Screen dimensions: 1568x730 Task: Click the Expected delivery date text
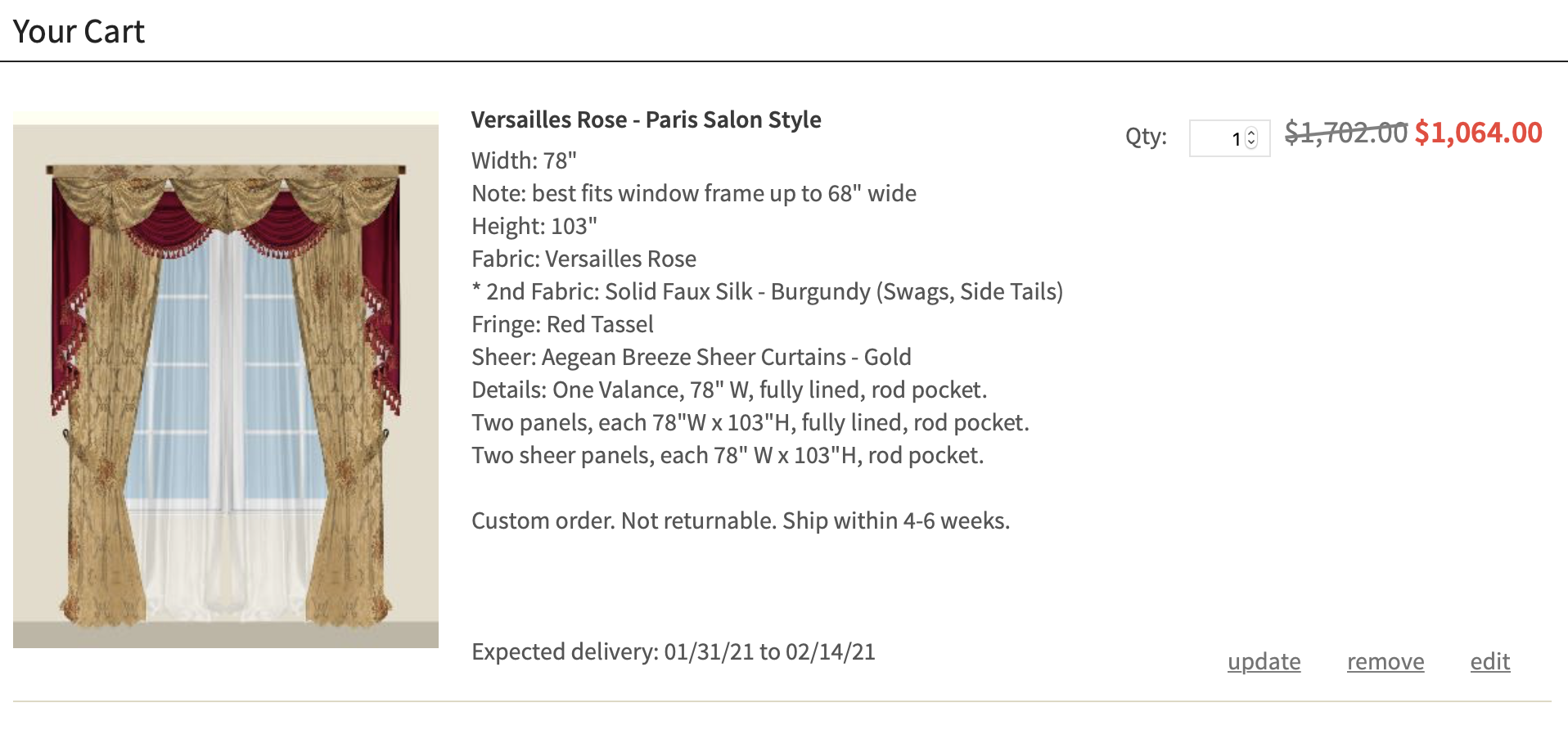[673, 651]
